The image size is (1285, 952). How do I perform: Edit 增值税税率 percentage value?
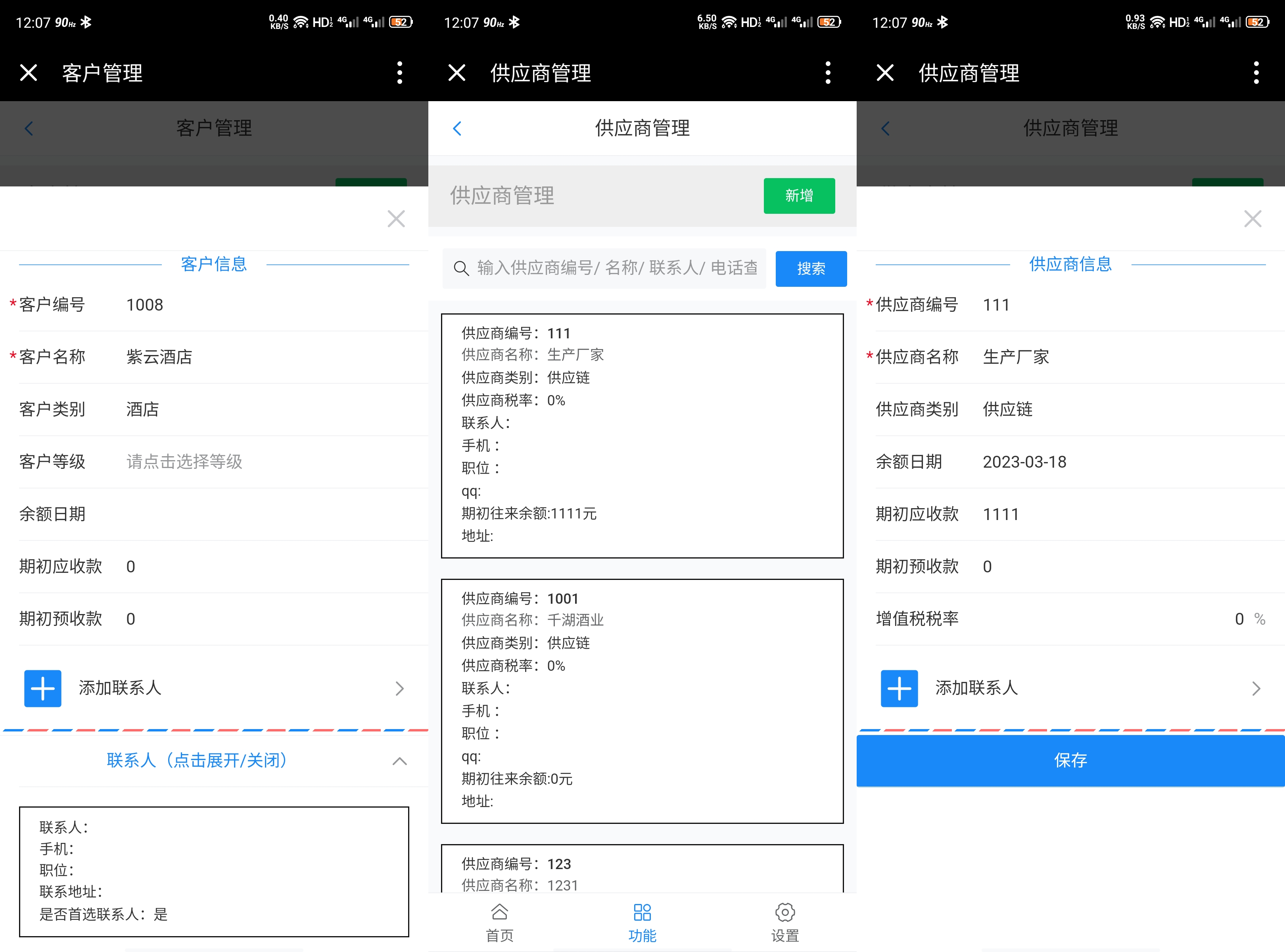click(1239, 619)
